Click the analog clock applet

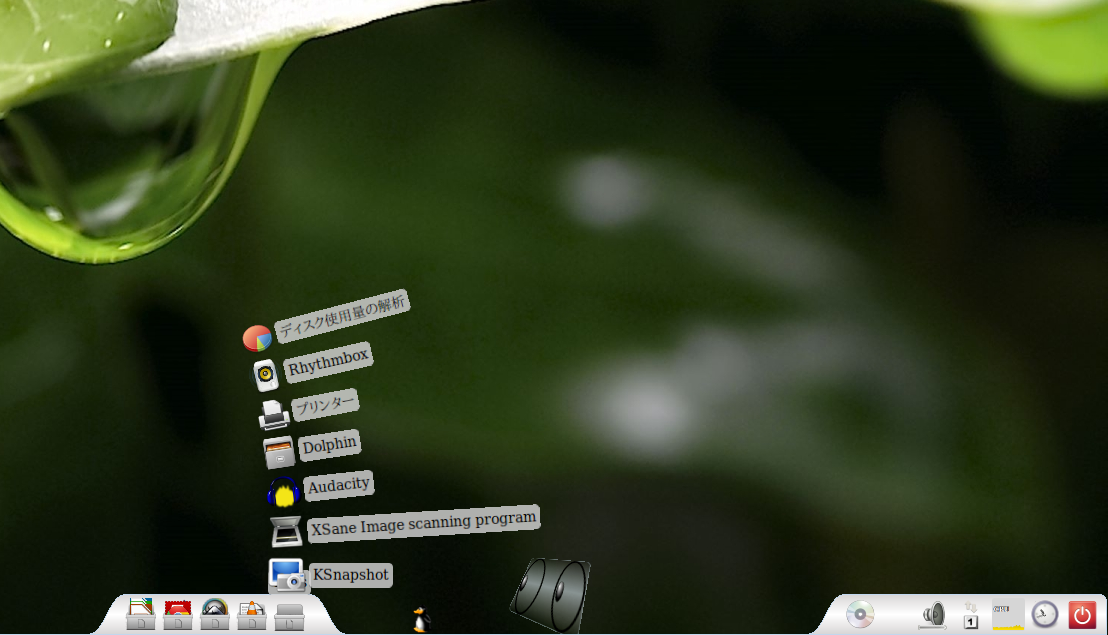point(1045,614)
